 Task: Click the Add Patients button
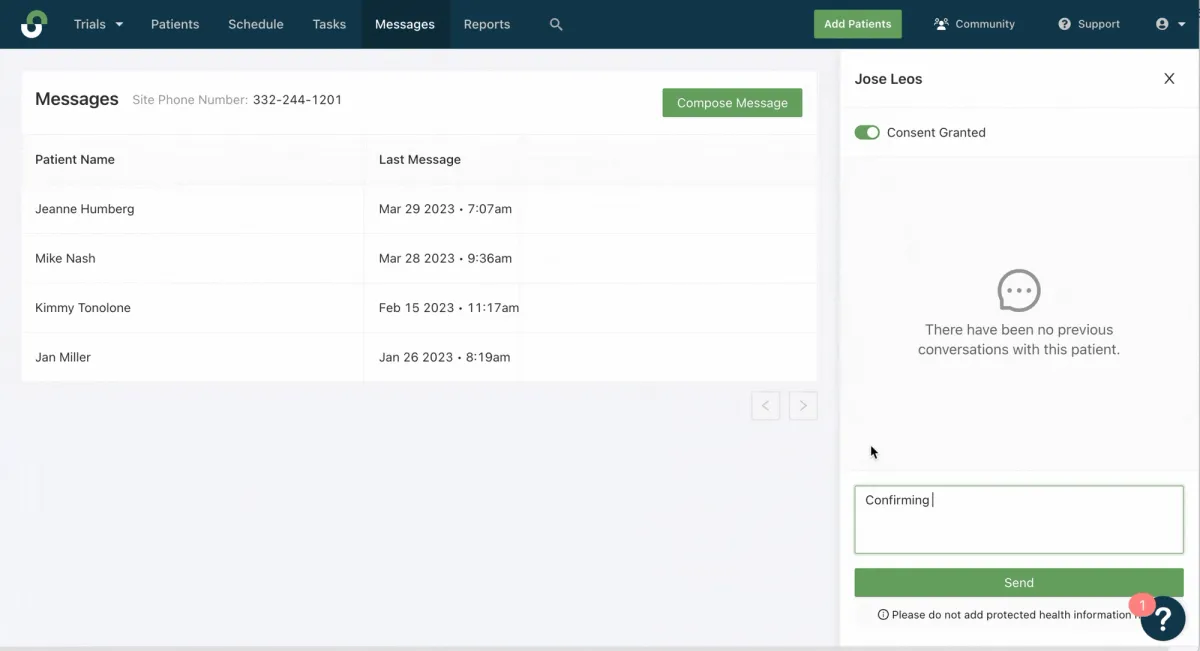[x=857, y=24]
